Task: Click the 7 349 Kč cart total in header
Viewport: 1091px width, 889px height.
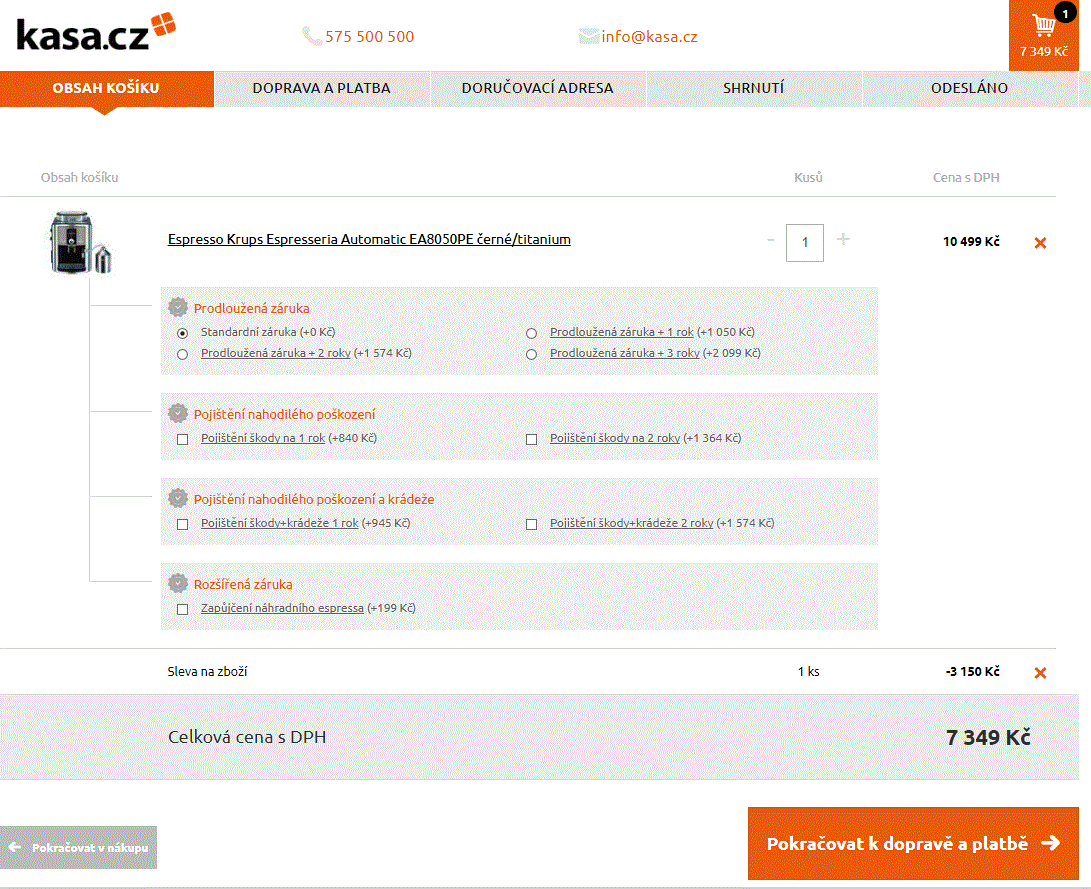Action: [1044, 51]
